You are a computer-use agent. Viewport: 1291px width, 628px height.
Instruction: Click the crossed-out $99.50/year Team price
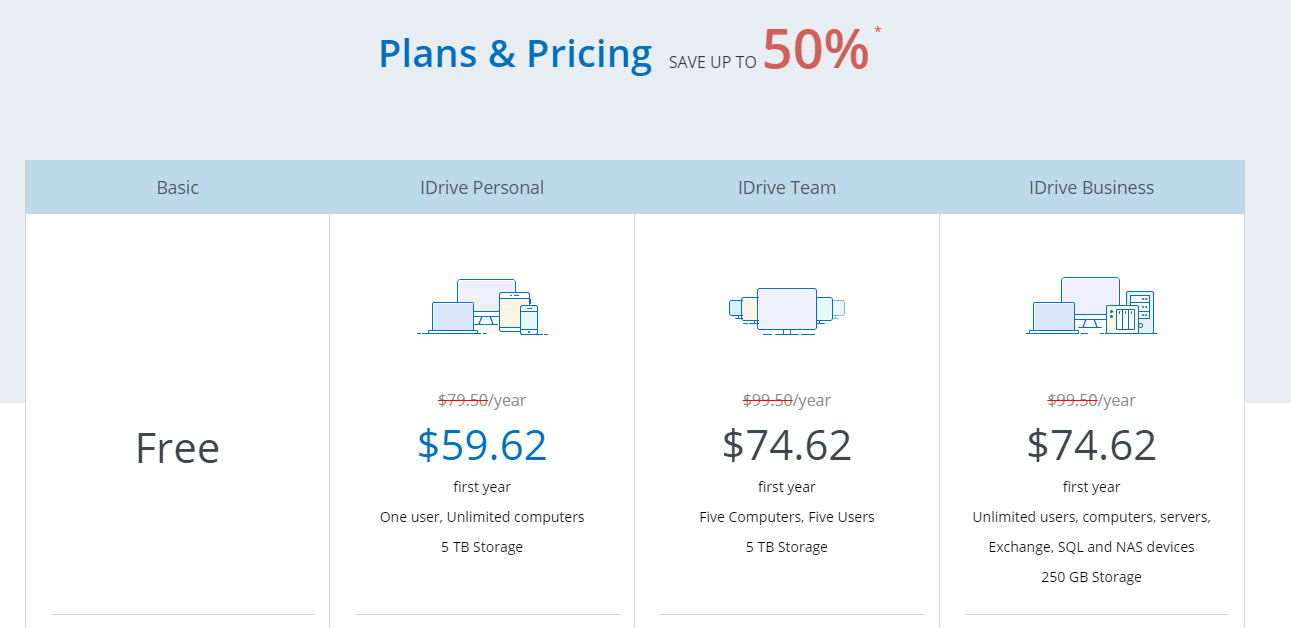coord(787,400)
